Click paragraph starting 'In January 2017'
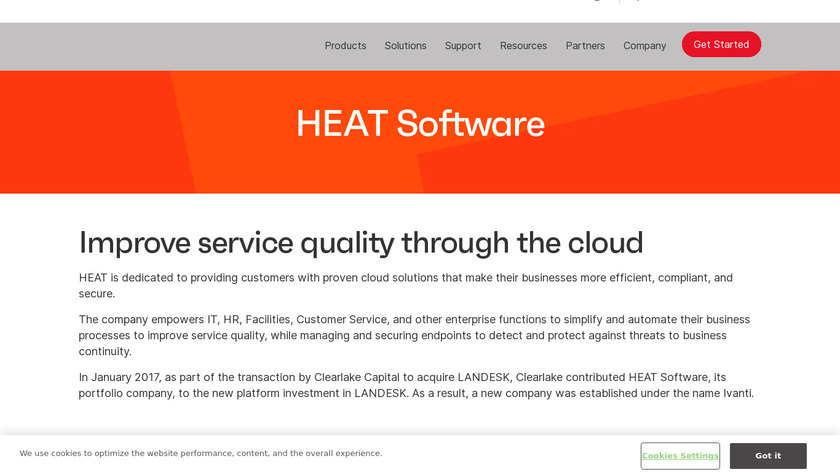 [x=416, y=385]
